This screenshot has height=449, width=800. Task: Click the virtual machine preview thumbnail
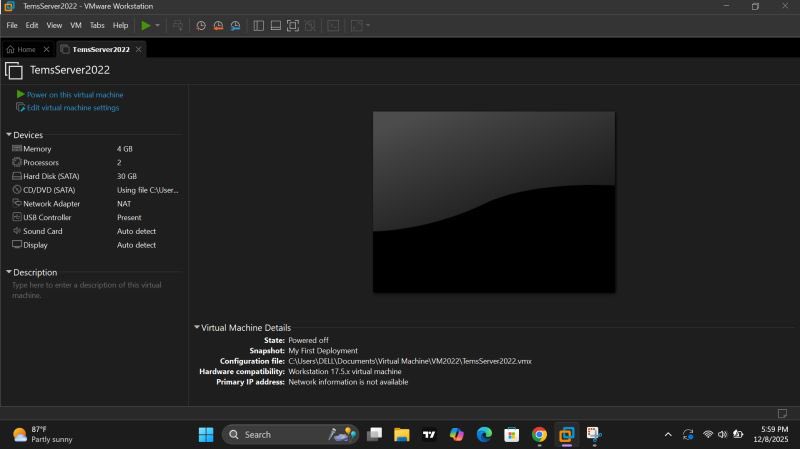click(494, 202)
